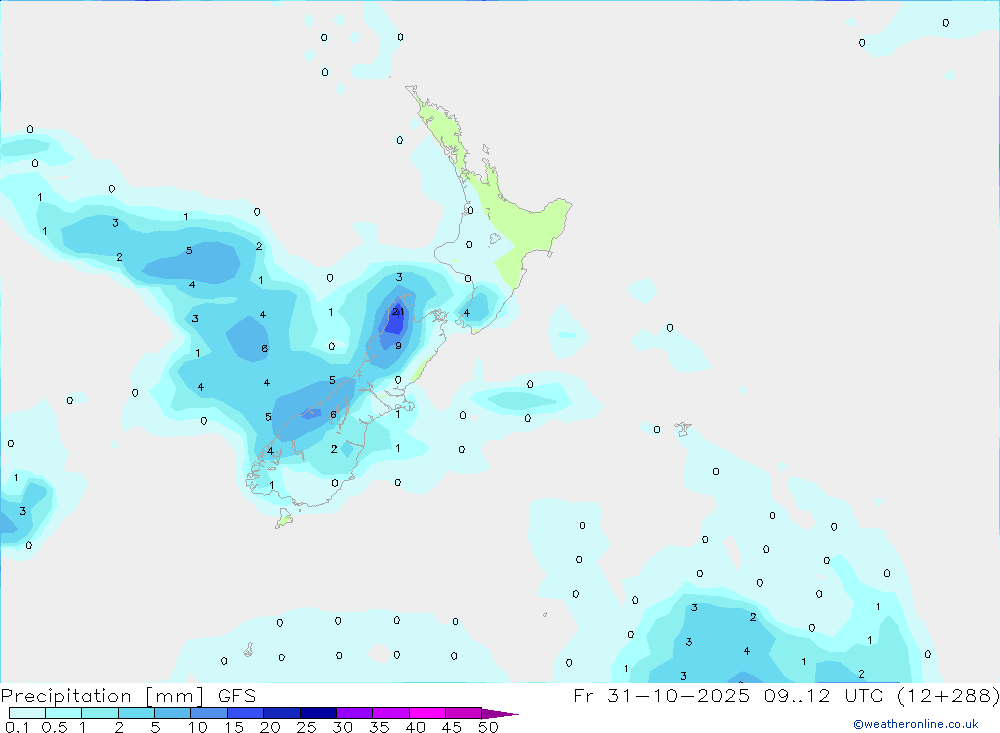Screen dimensions: 1000x733
Task: Click the date '31-10-2025'
Action: click(x=679, y=695)
